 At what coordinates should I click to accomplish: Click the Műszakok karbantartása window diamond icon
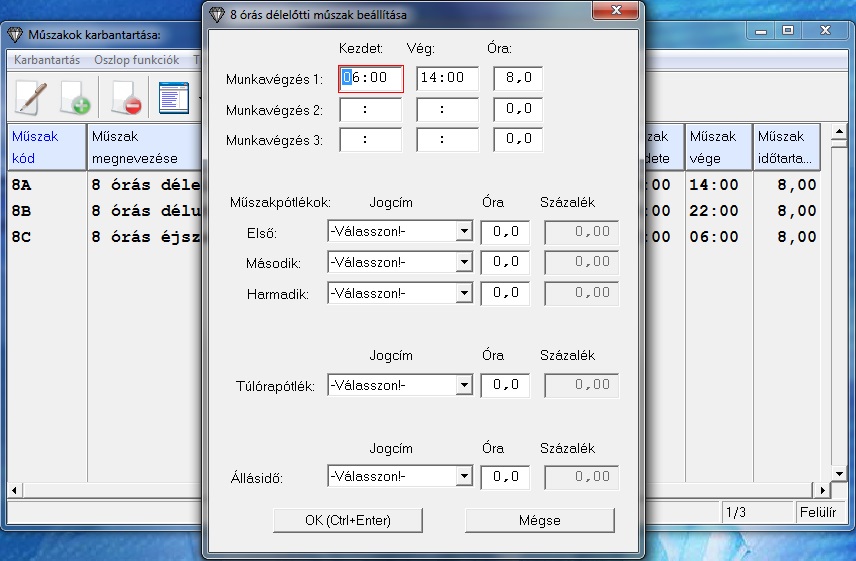pos(14,32)
